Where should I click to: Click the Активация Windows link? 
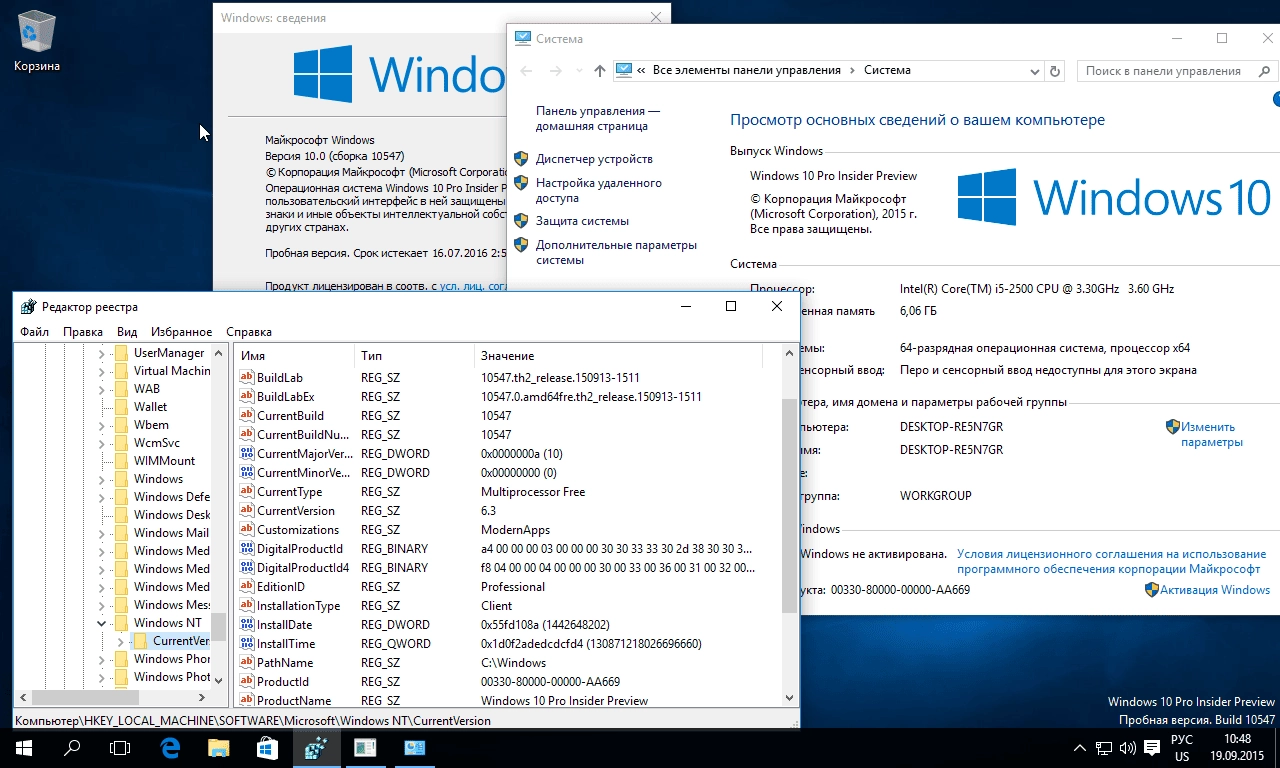1215,590
